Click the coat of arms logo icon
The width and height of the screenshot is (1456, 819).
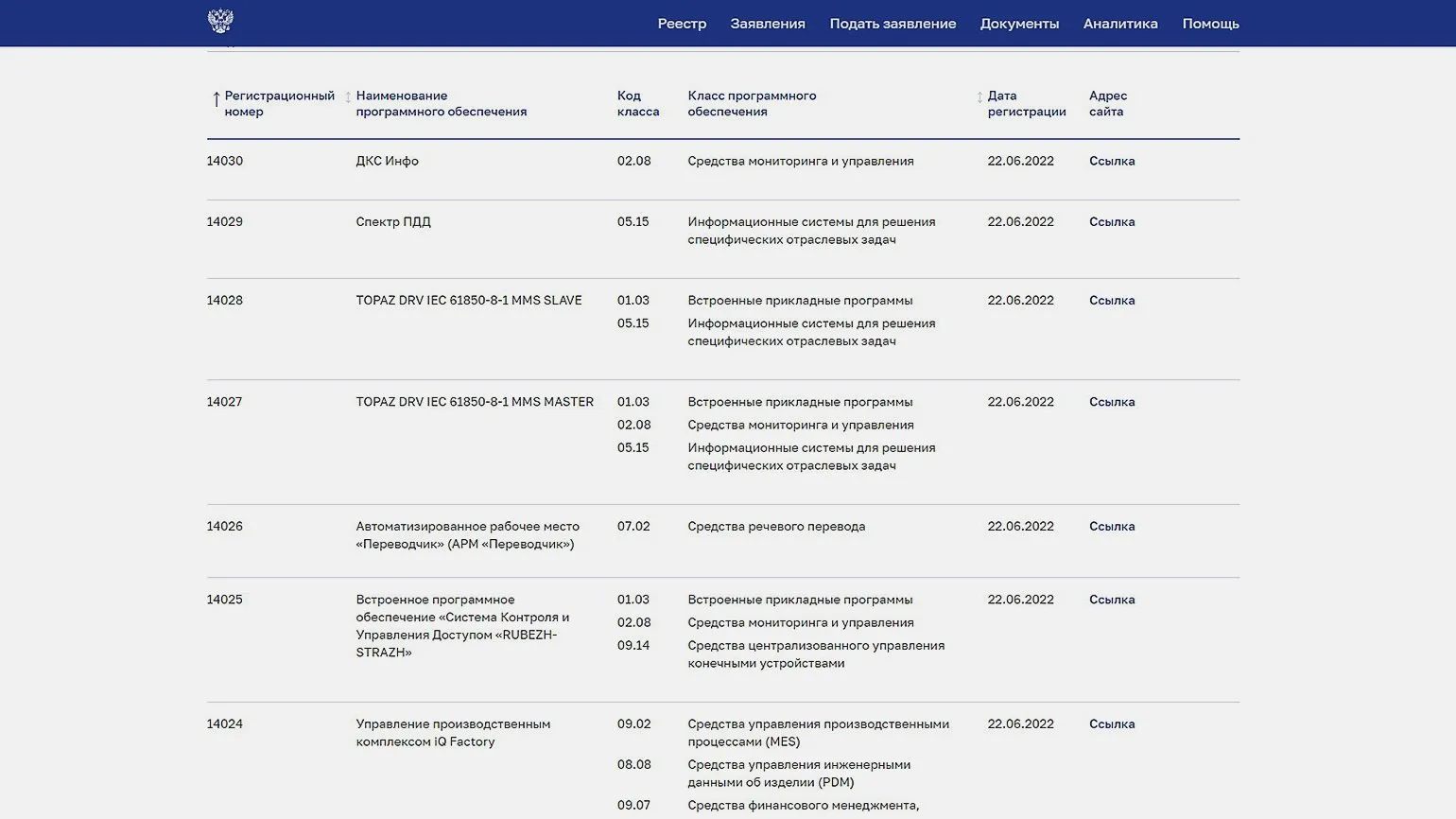[220, 22]
